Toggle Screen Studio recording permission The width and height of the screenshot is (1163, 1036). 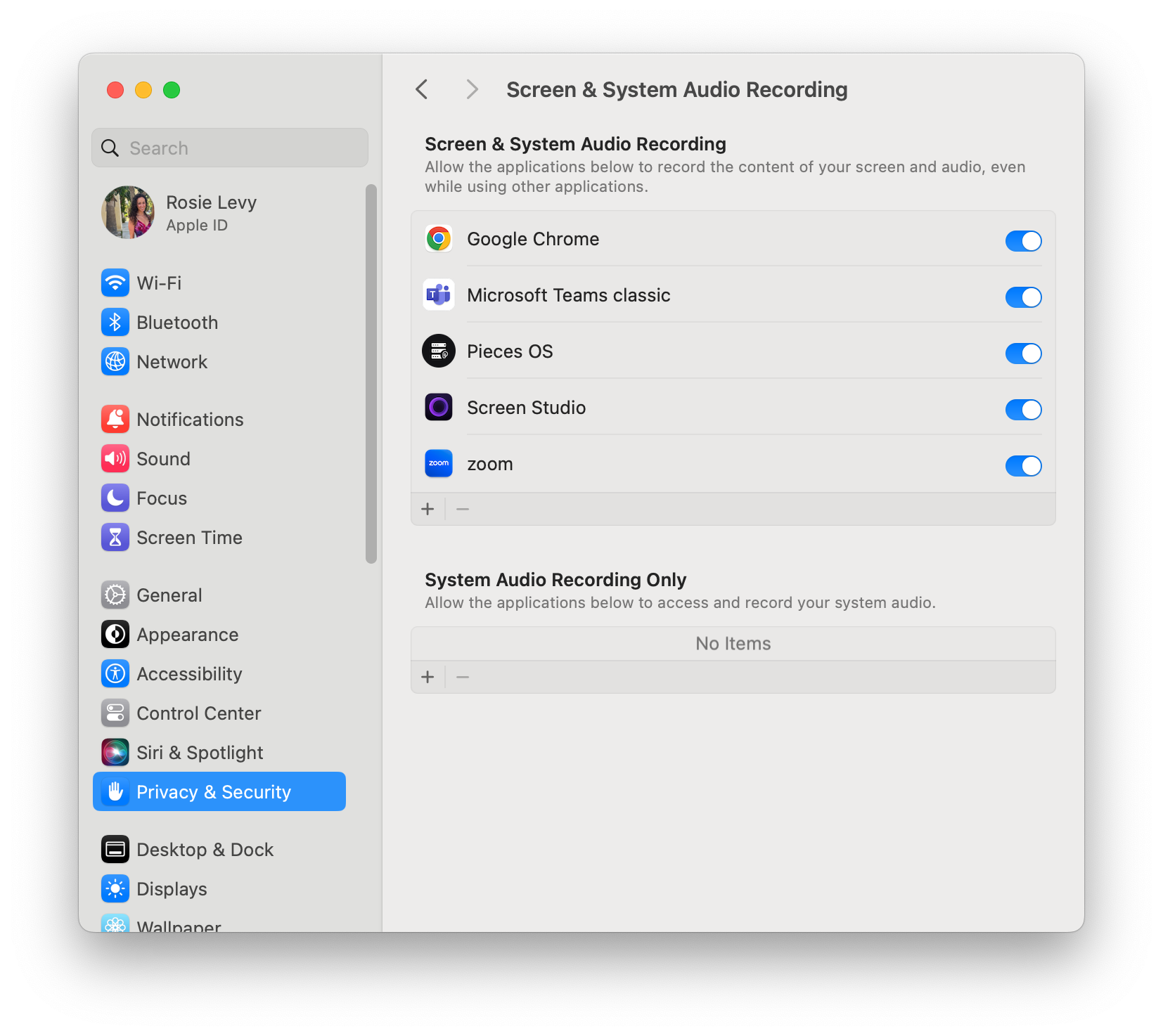coord(1023,410)
